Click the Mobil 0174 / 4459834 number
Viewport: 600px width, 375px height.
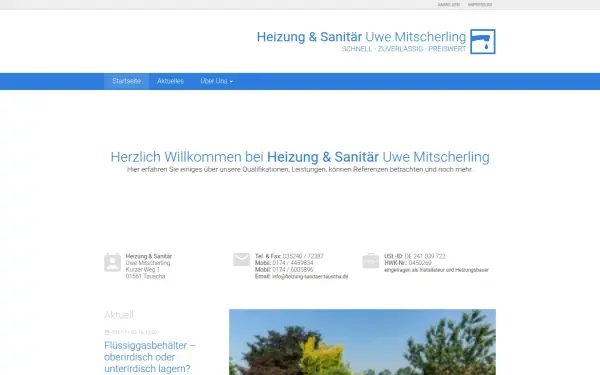click(284, 263)
